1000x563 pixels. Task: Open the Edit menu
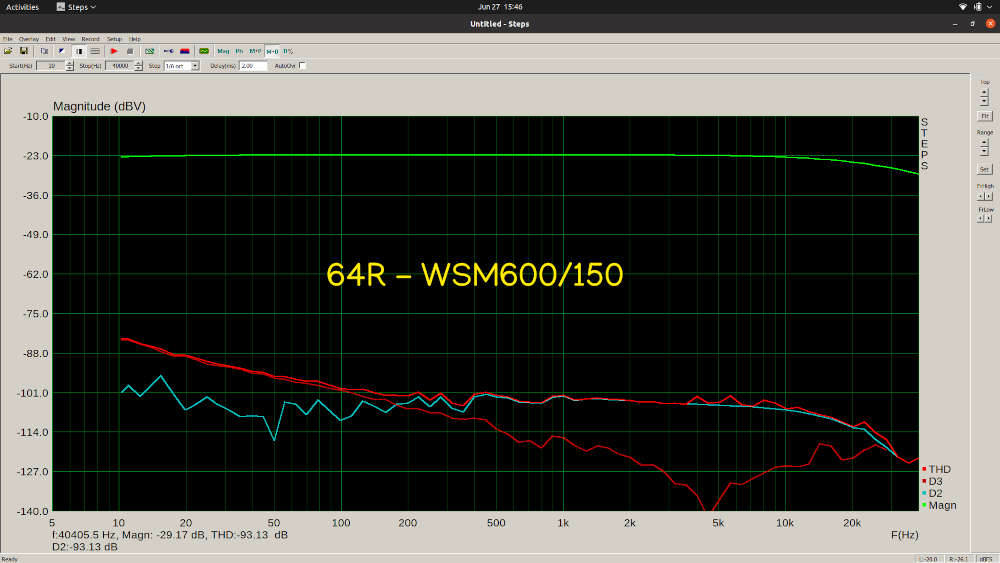[50, 40]
